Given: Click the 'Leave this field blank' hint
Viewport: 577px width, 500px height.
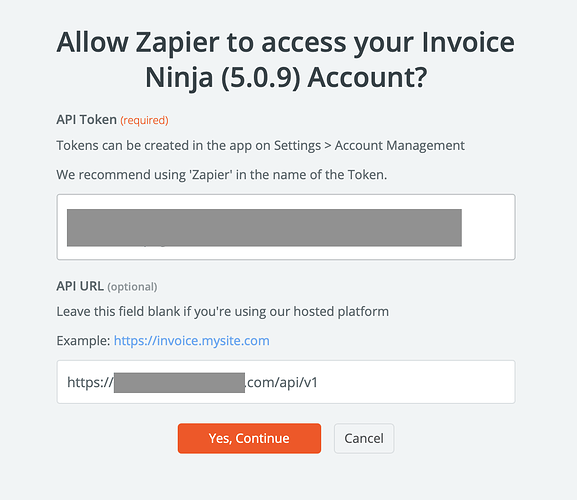Looking at the screenshot, I should pyautogui.click(x=222, y=312).
